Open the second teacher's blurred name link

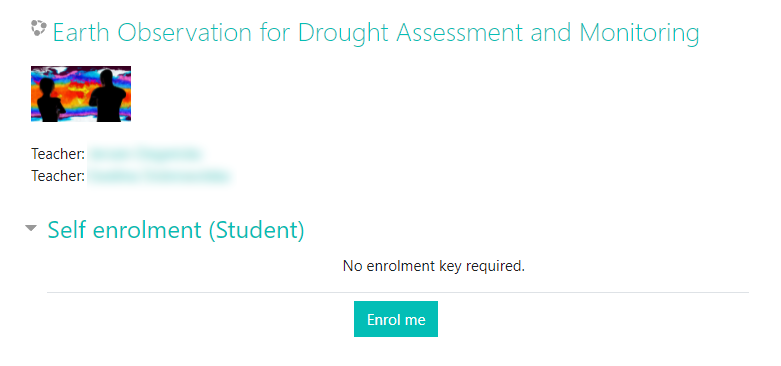point(160,176)
